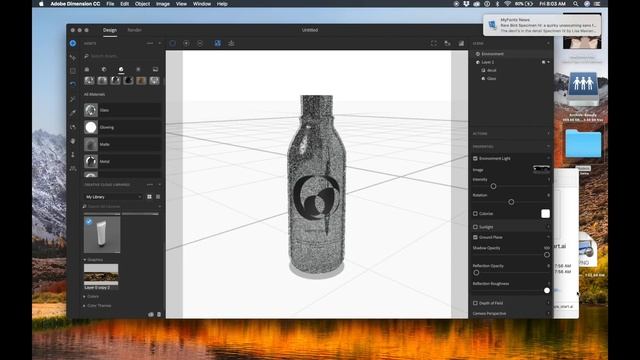
Task: Click the environment light Image thumbnail
Action: tap(542, 169)
